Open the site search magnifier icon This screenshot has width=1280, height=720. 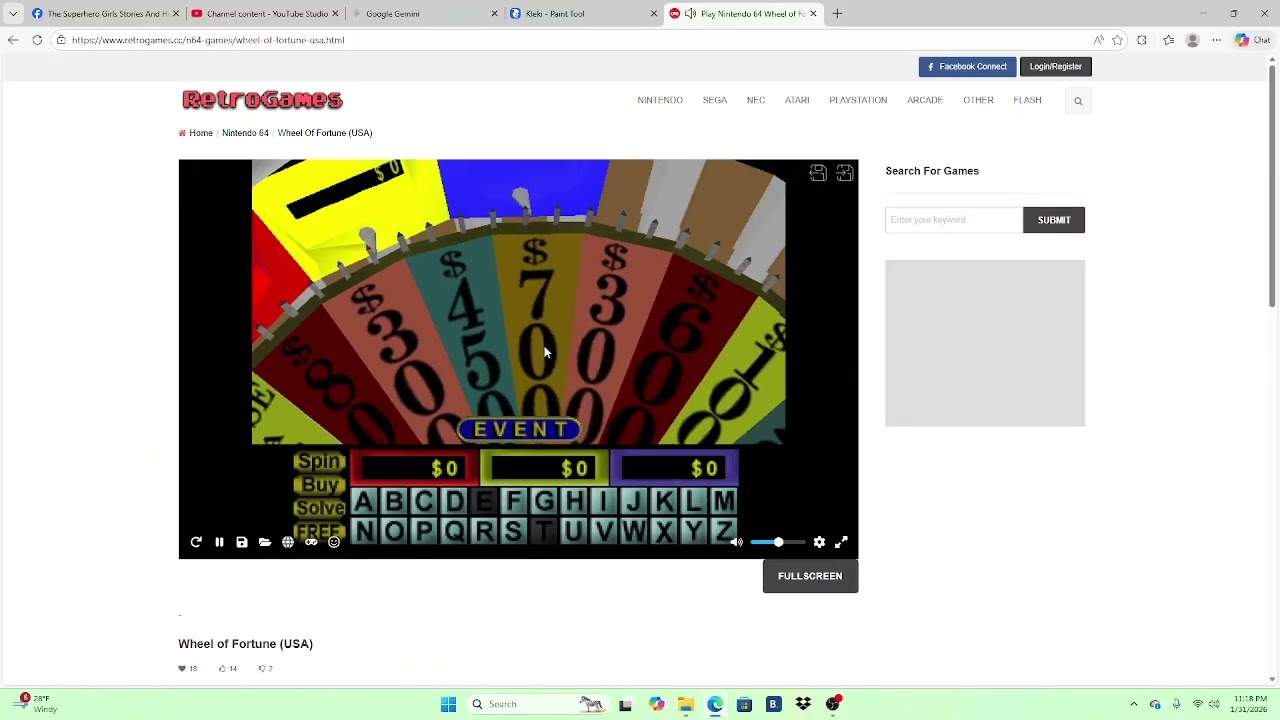click(1078, 101)
